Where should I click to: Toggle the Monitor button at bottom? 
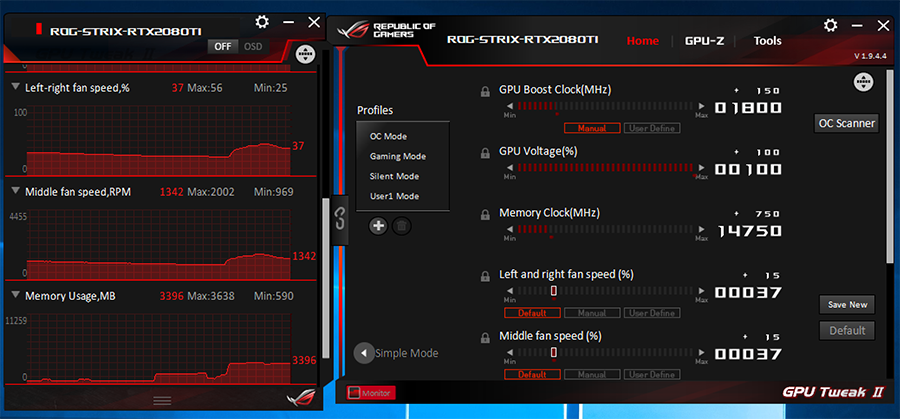370,393
